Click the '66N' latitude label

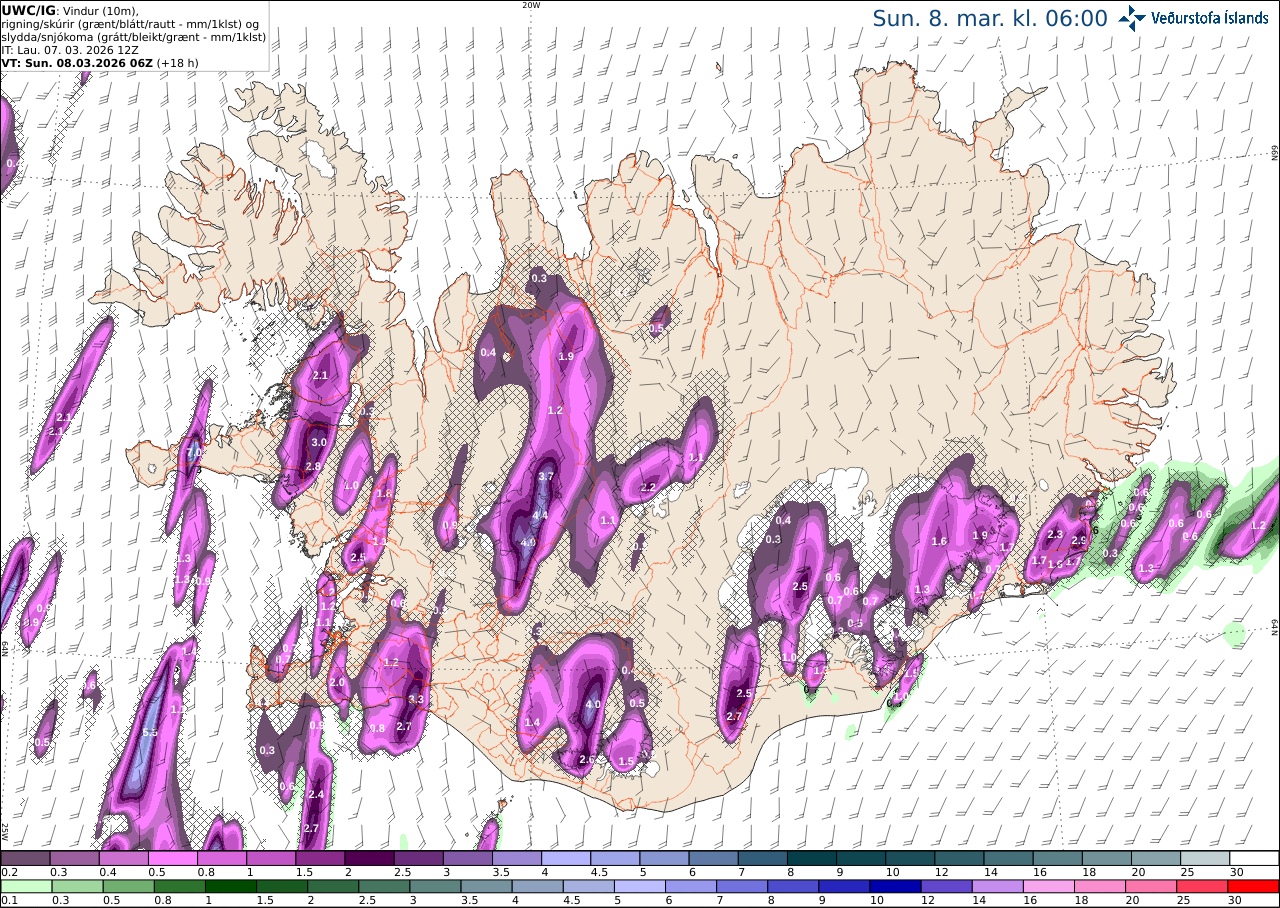point(1275,152)
